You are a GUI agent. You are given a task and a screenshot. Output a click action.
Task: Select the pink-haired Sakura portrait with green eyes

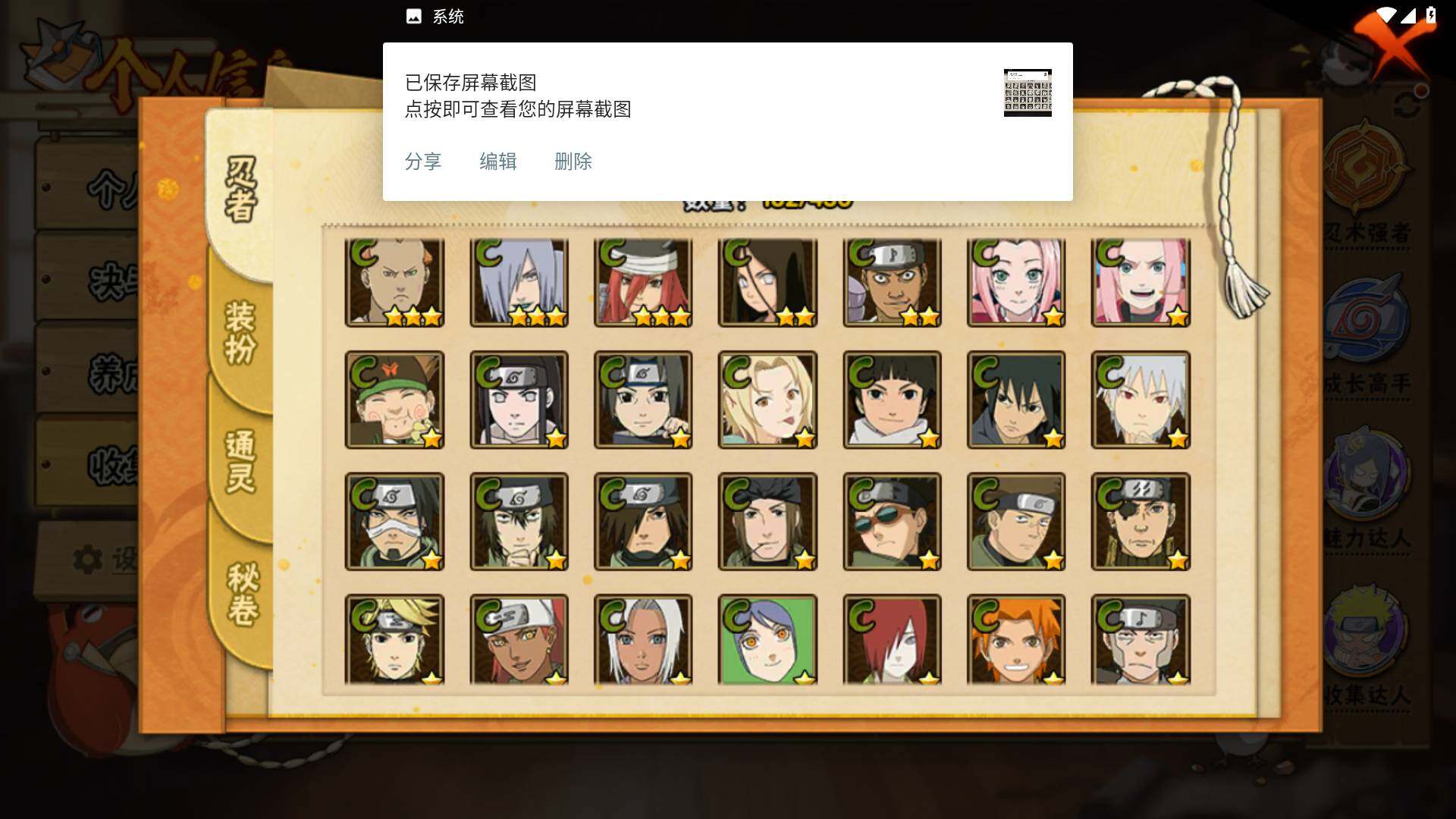pyautogui.click(x=1016, y=282)
